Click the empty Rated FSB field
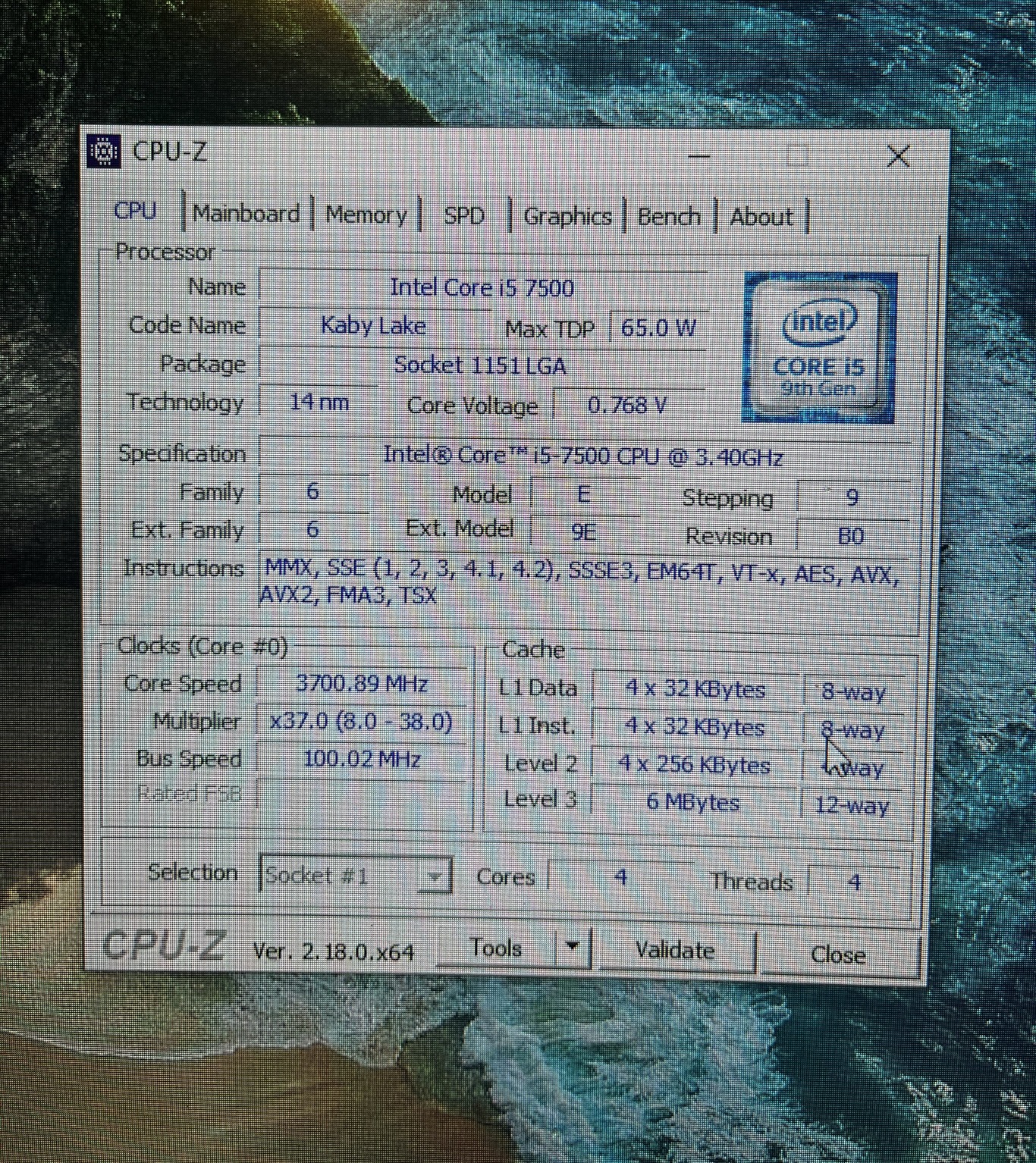 click(x=361, y=795)
